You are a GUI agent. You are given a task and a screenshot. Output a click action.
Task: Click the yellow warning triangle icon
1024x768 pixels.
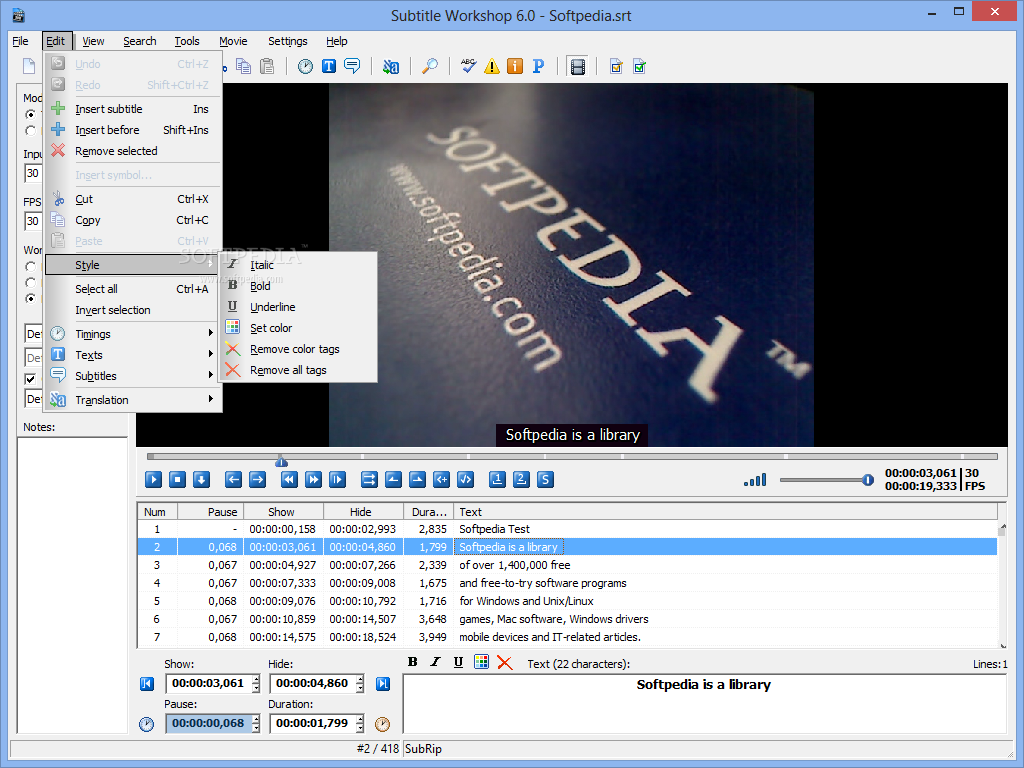[x=492, y=66]
